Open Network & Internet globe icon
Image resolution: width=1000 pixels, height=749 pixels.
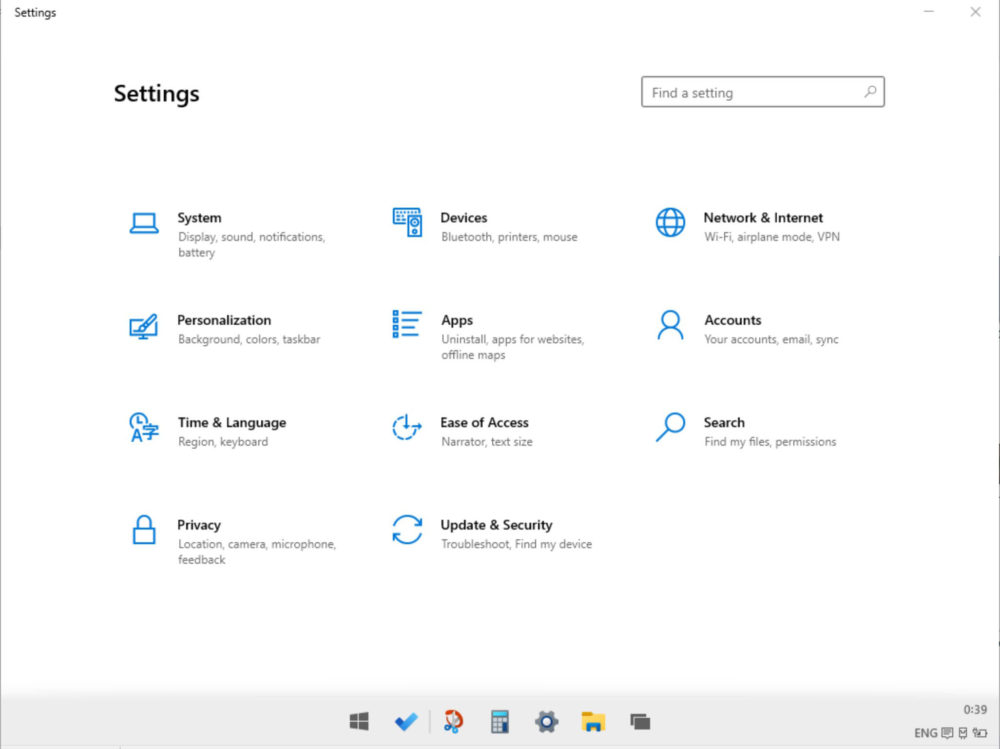pos(670,222)
